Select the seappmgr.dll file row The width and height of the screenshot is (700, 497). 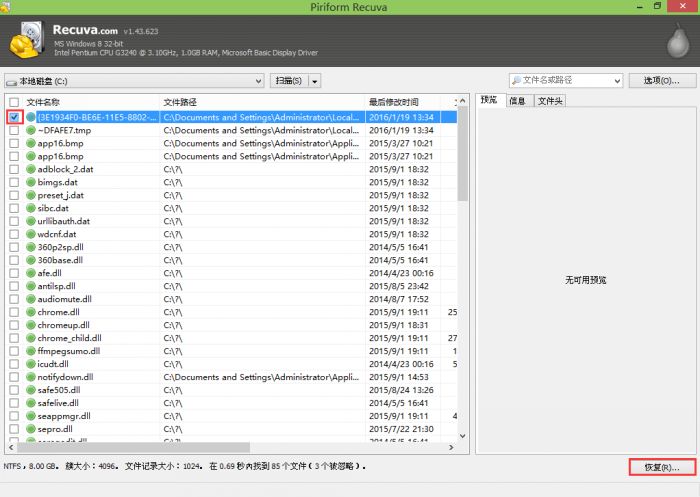point(232,416)
